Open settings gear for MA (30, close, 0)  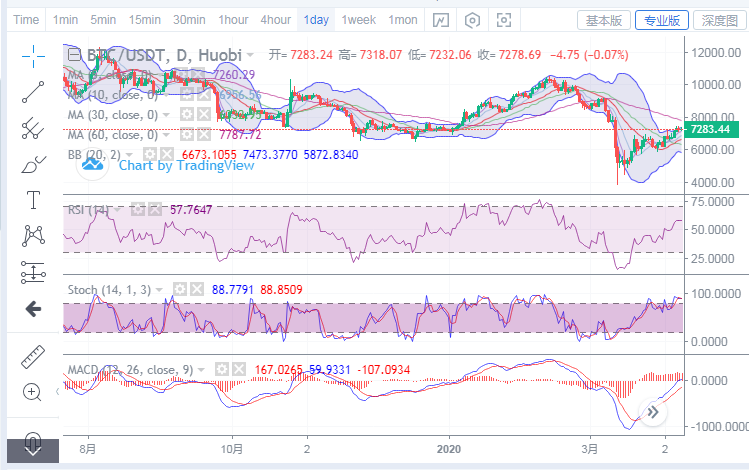click(187, 115)
